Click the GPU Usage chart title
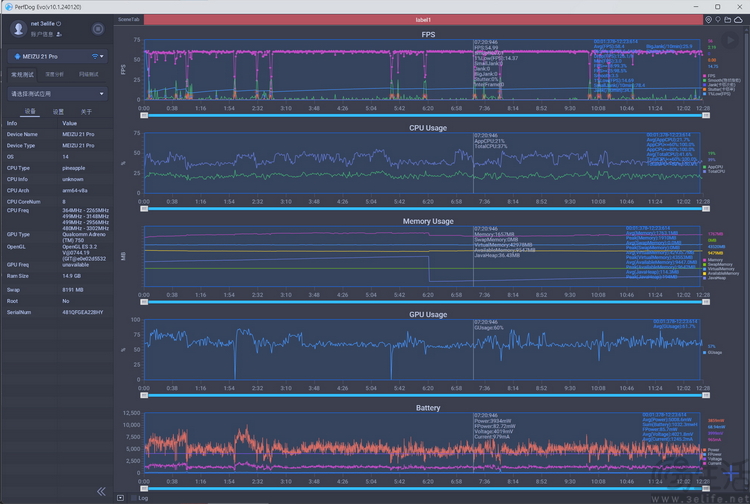 428,314
